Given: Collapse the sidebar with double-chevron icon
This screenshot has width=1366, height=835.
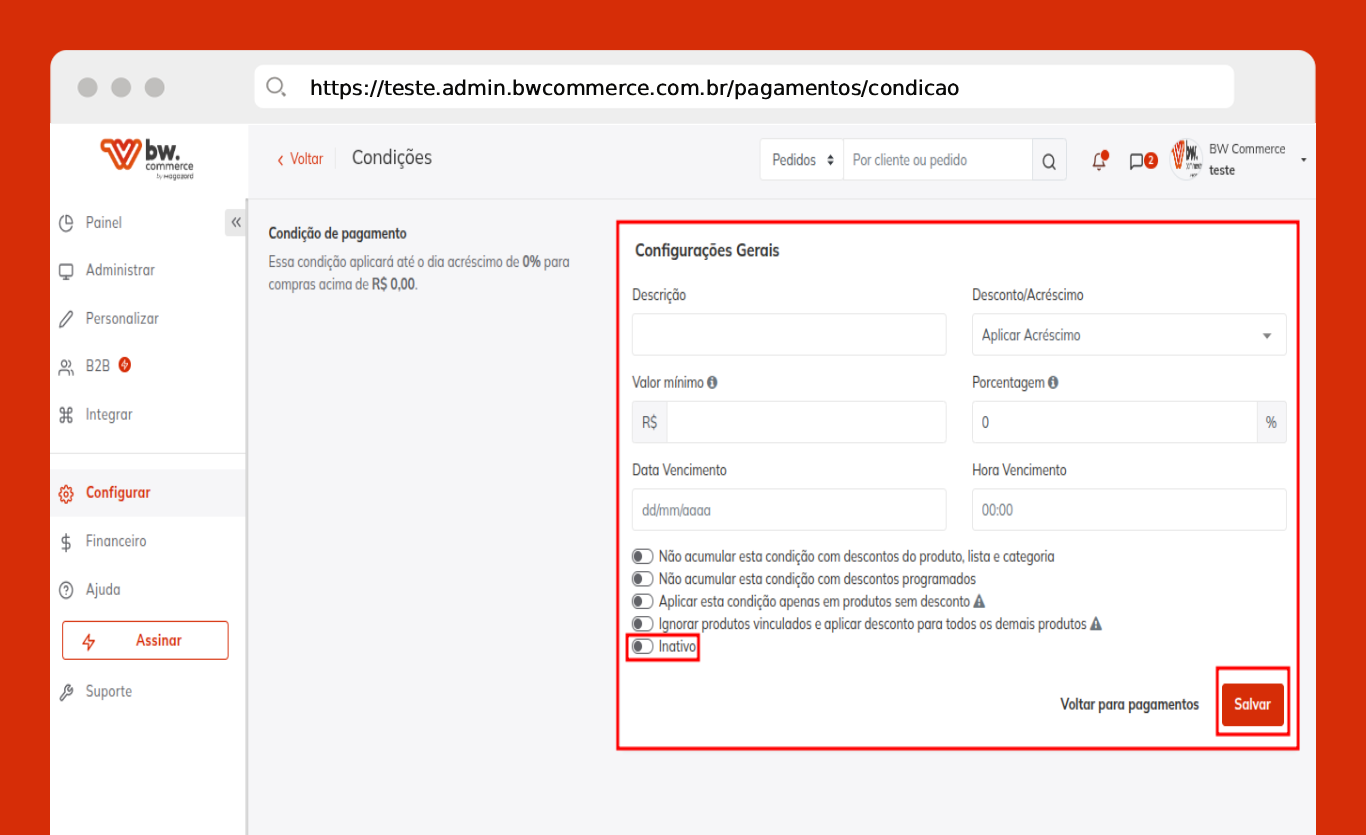Looking at the screenshot, I should 235,222.
